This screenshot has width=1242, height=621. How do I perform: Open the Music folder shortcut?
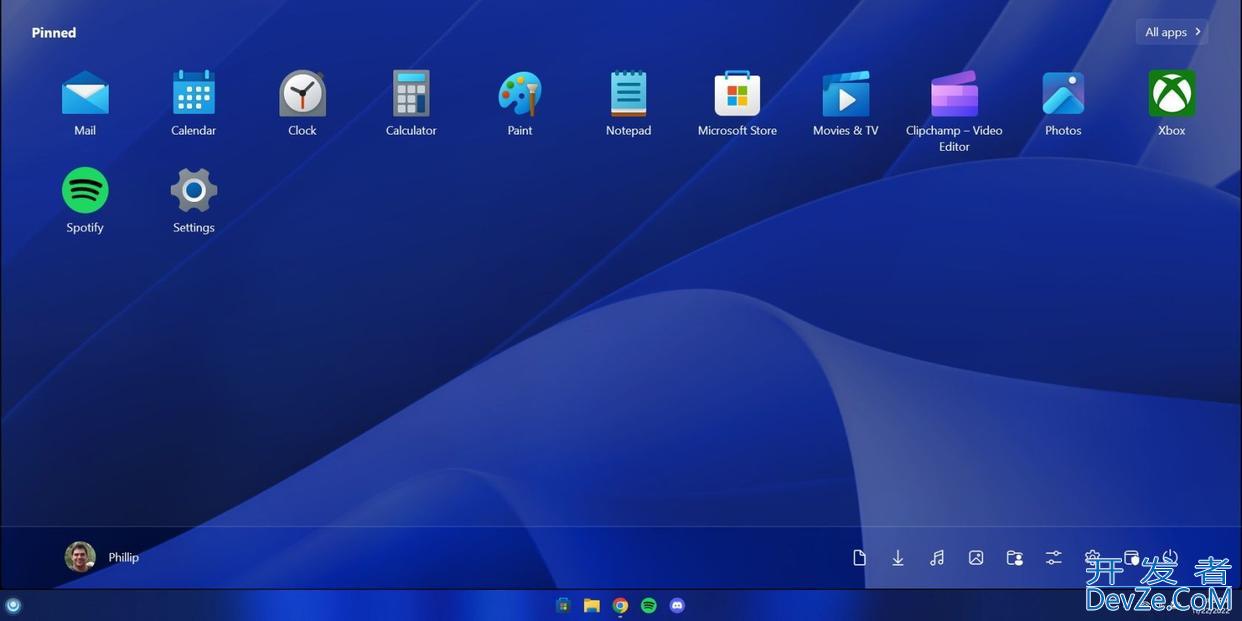(937, 558)
